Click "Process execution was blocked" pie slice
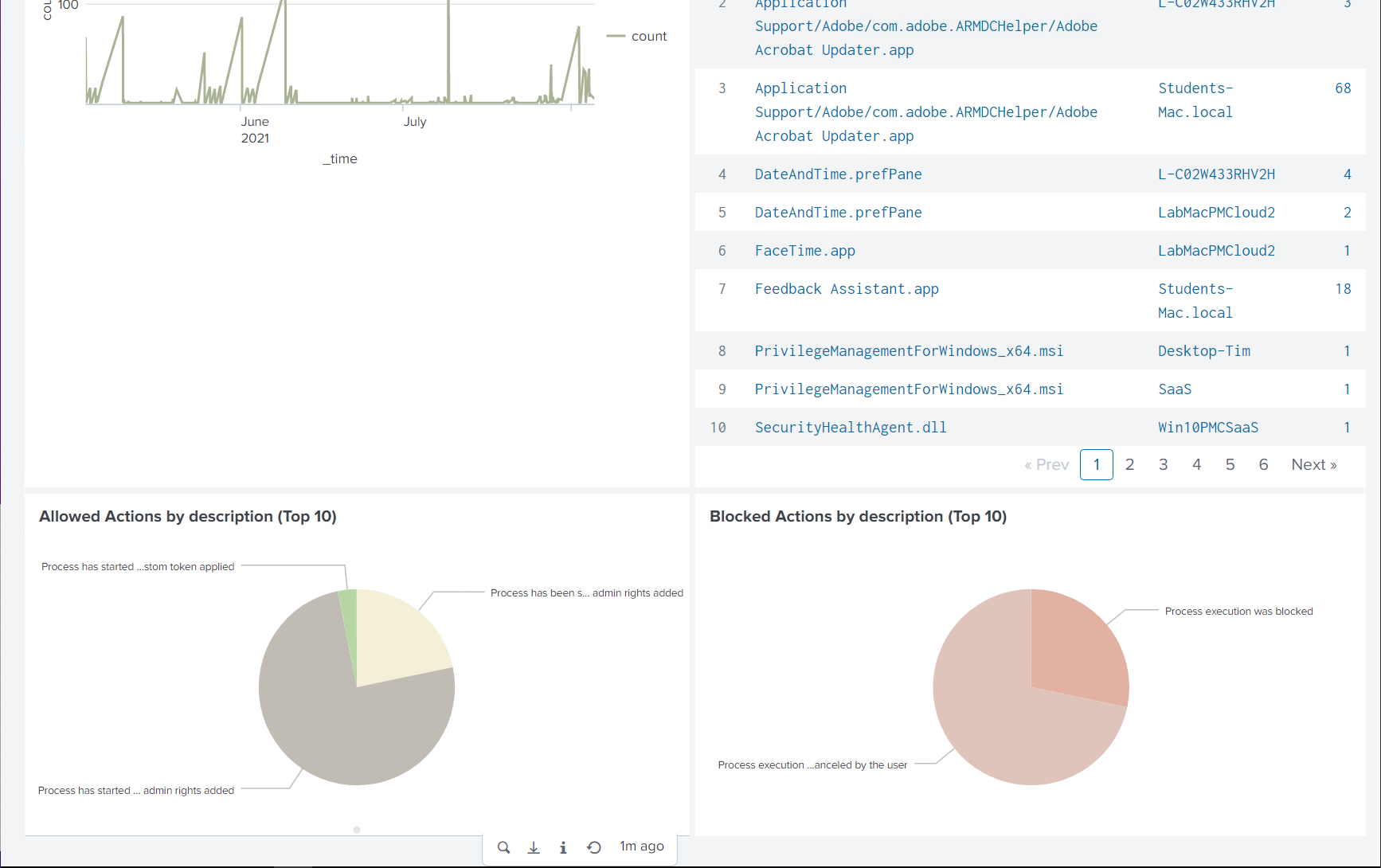 coord(1075,645)
